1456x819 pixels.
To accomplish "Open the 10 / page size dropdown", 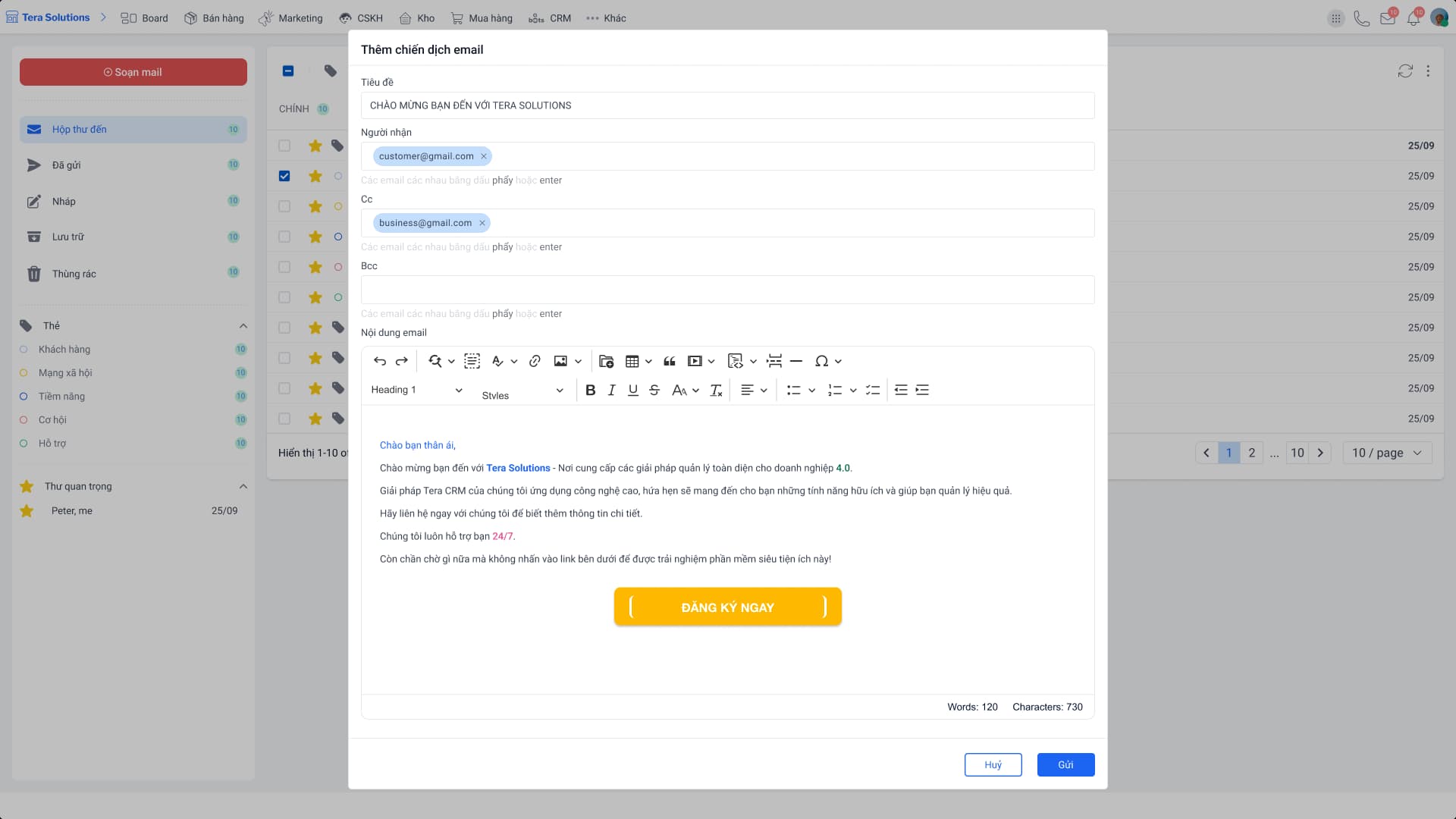I will (x=1387, y=453).
